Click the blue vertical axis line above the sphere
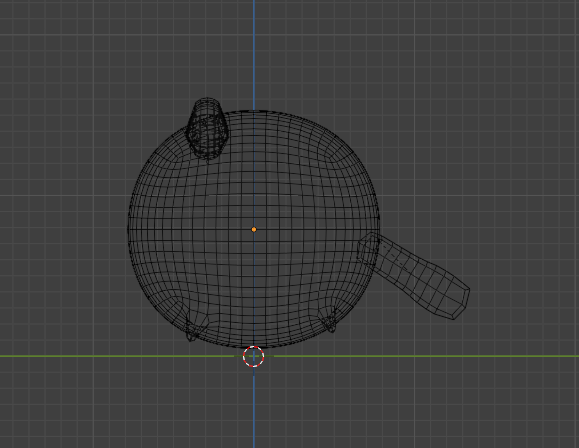 254,55
